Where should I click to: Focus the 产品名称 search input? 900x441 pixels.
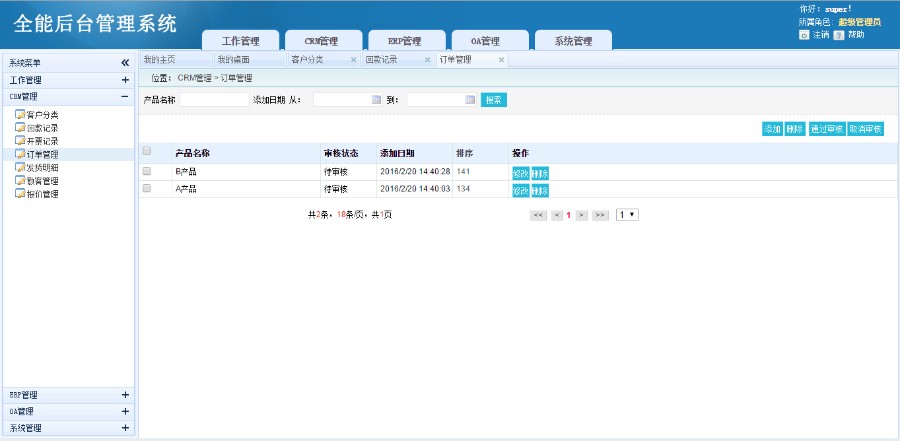[215, 100]
